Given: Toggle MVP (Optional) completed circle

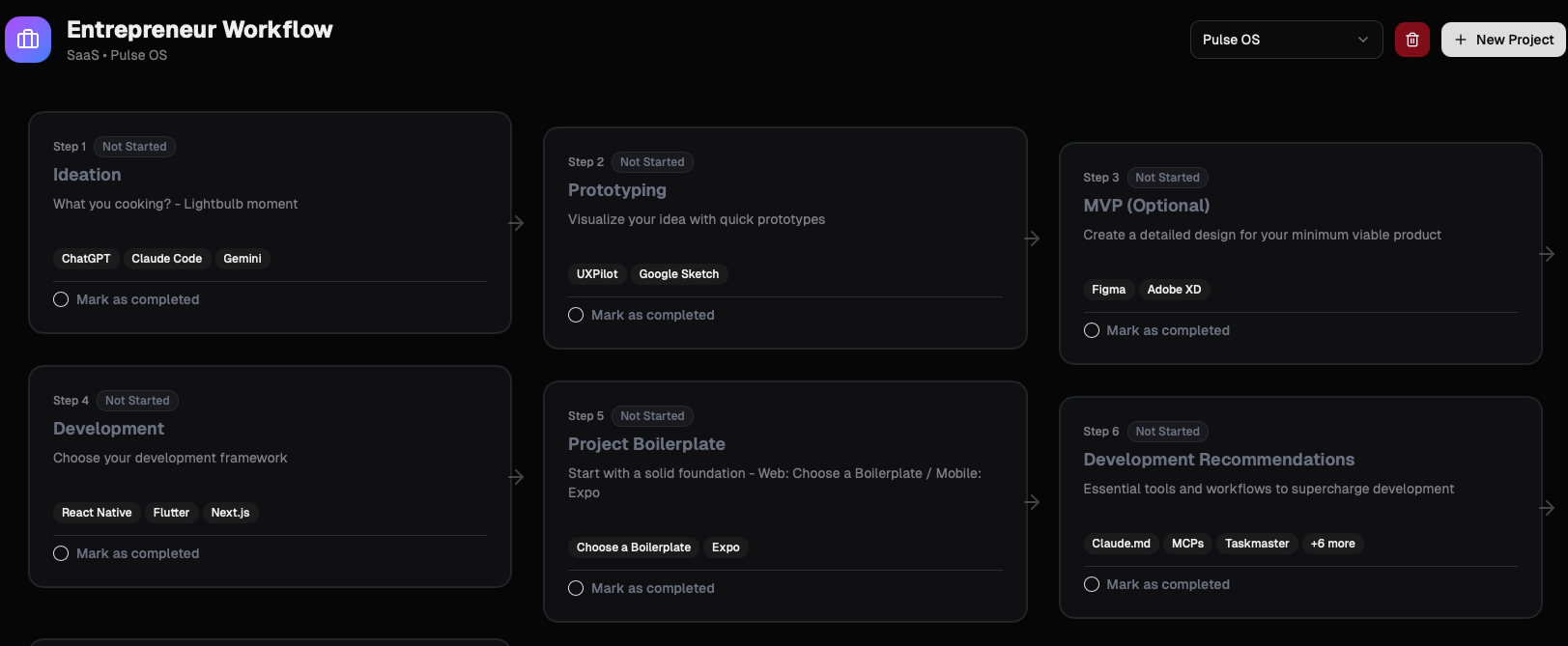Looking at the screenshot, I should tap(1092, 330).
